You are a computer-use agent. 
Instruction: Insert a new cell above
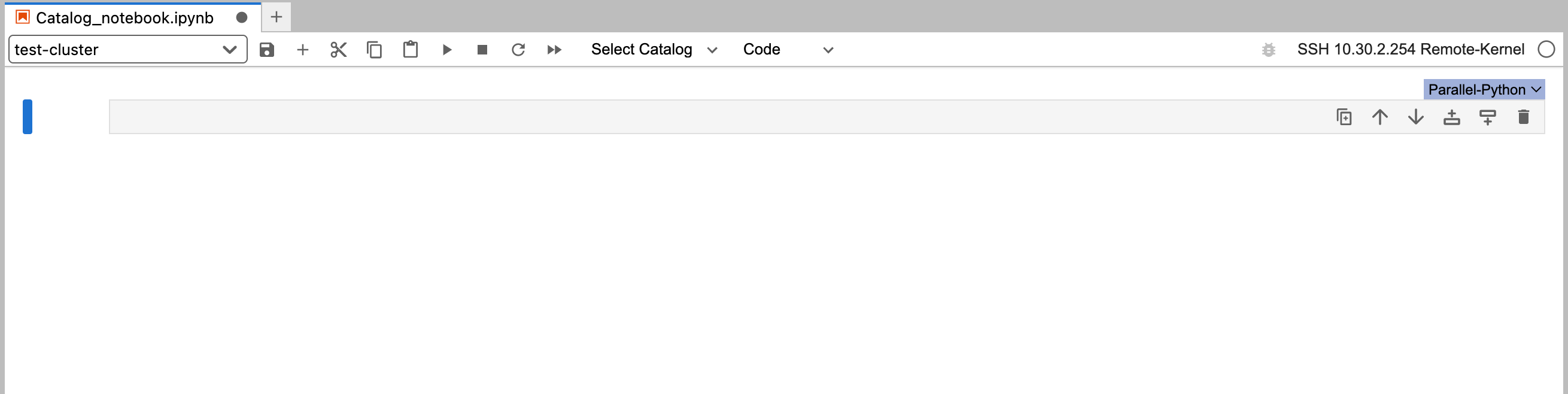(x=1452, y=116)
